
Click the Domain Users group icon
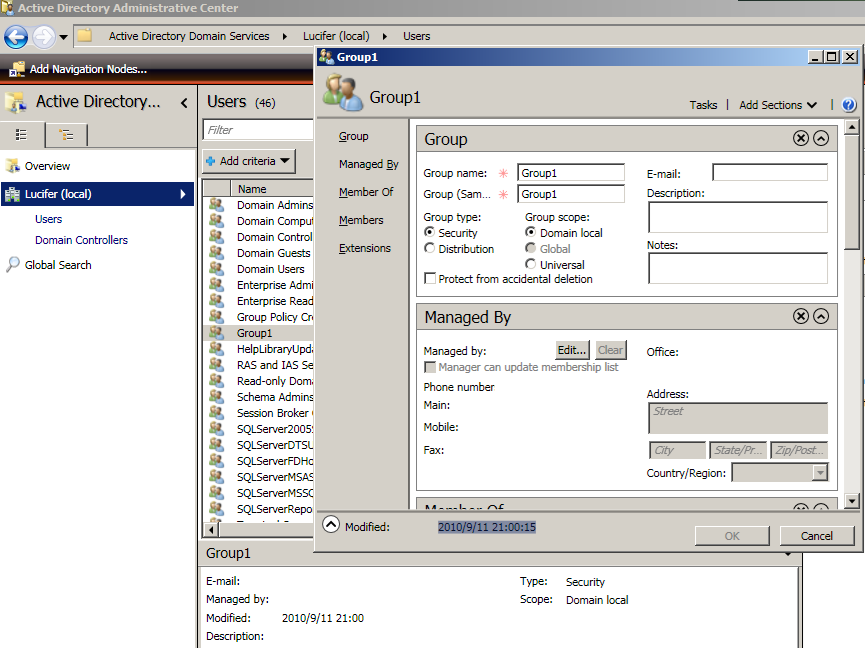tap(216, 269)
